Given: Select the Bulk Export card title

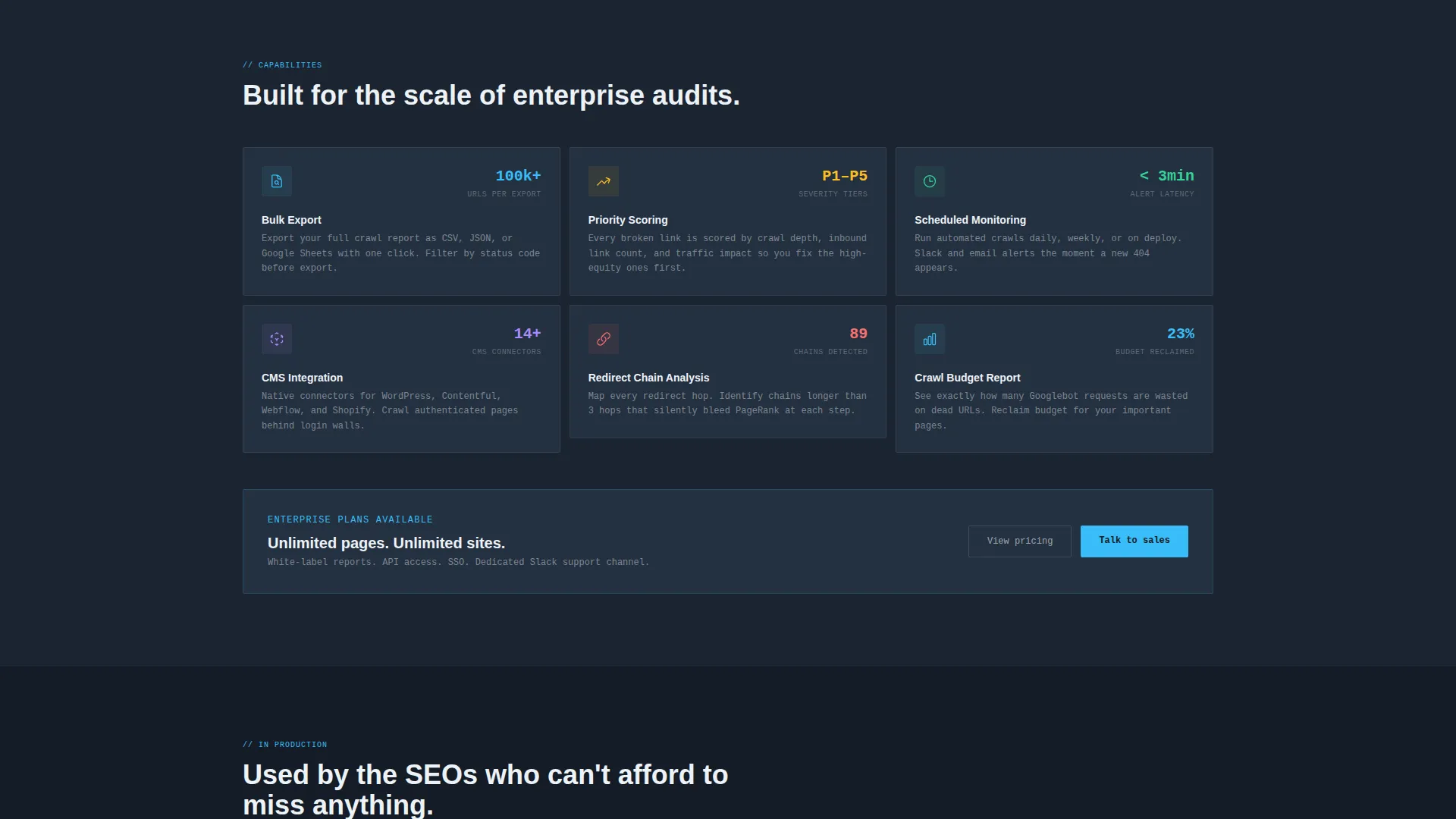Looking at the screenshot, I should point(291,220).
